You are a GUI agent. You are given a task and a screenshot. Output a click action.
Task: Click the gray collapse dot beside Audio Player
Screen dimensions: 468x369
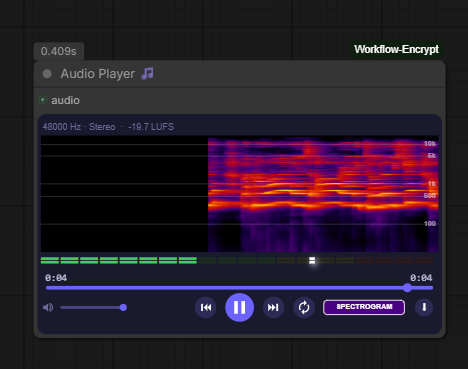[47, 74]
